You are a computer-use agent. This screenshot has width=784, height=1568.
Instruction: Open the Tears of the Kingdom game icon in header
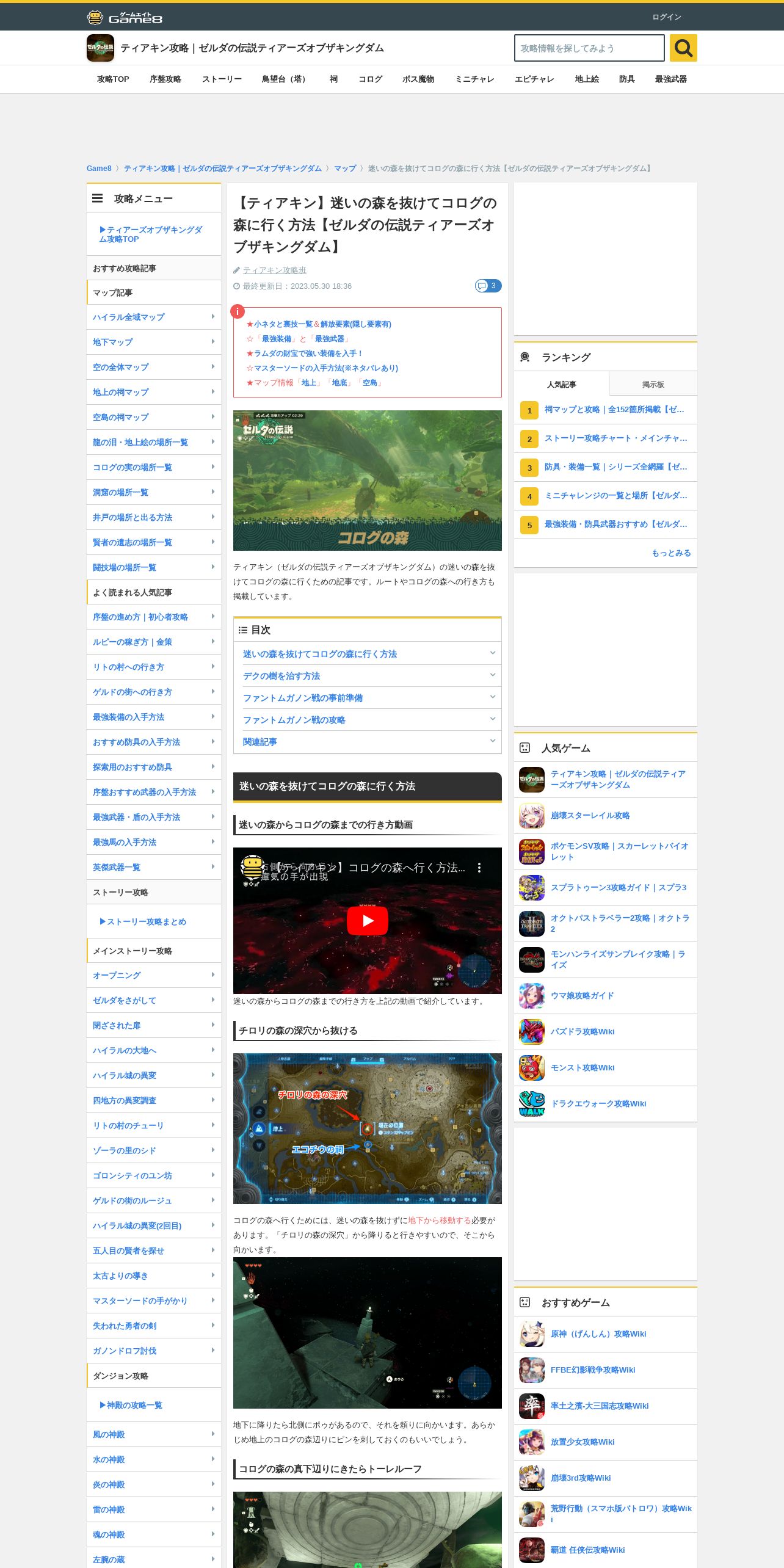[100, 48]
